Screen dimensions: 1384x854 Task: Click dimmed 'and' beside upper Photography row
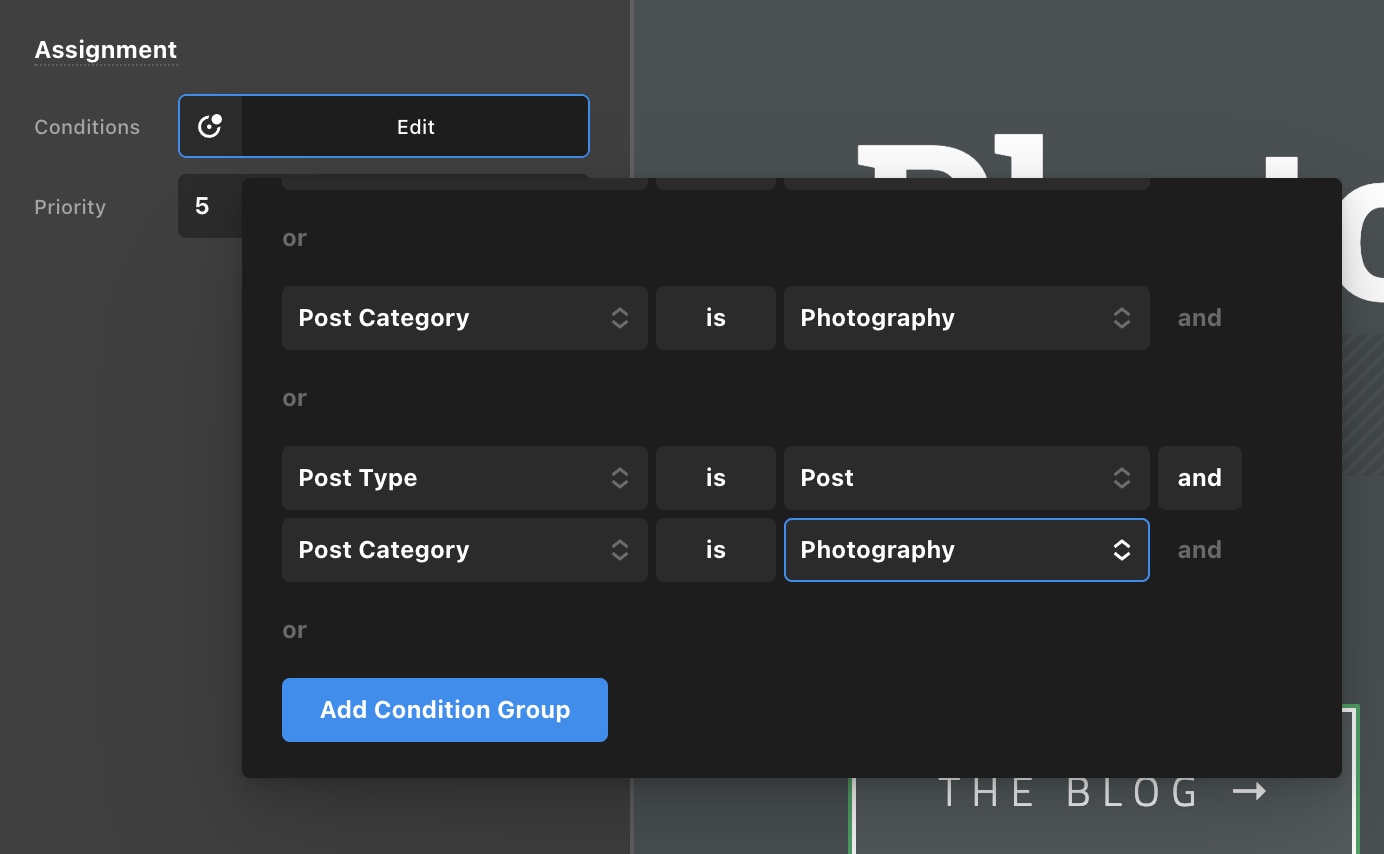pyautogui.click(x=1200, y=318)
